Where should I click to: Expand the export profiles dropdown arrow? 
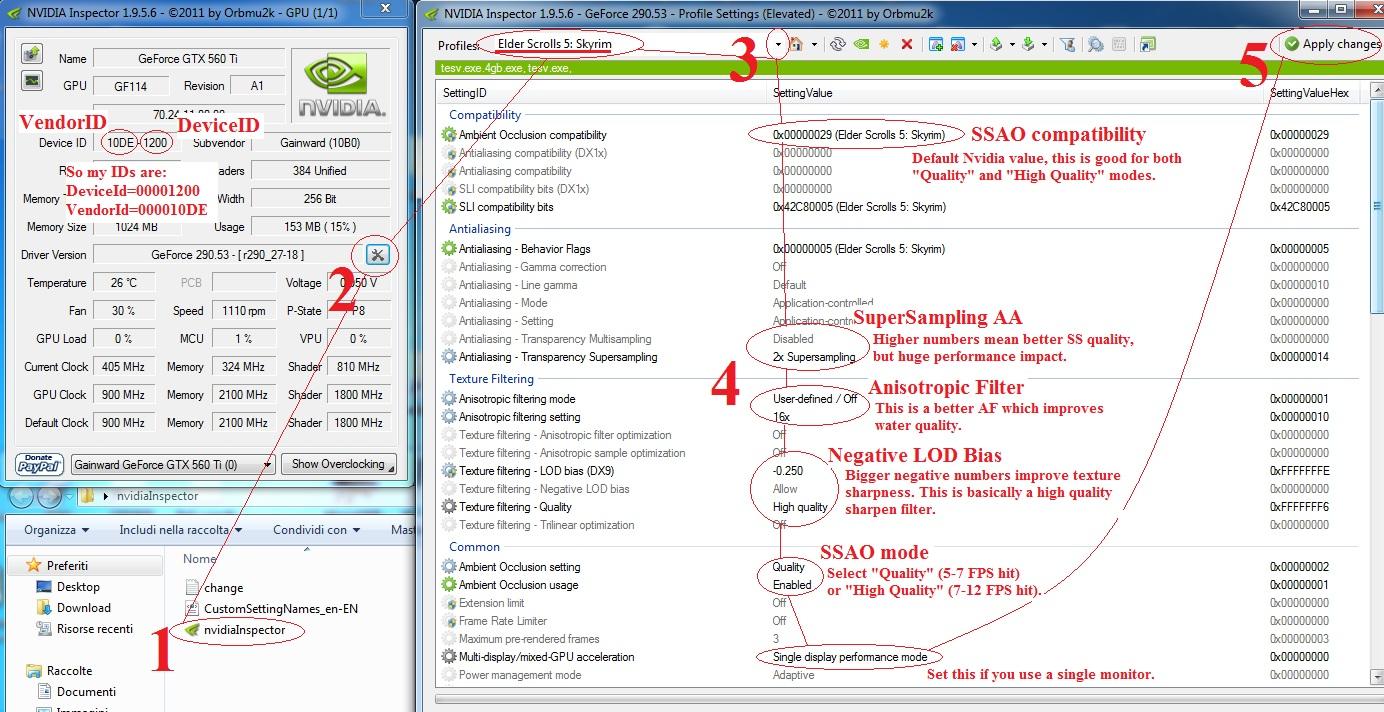1012,45
